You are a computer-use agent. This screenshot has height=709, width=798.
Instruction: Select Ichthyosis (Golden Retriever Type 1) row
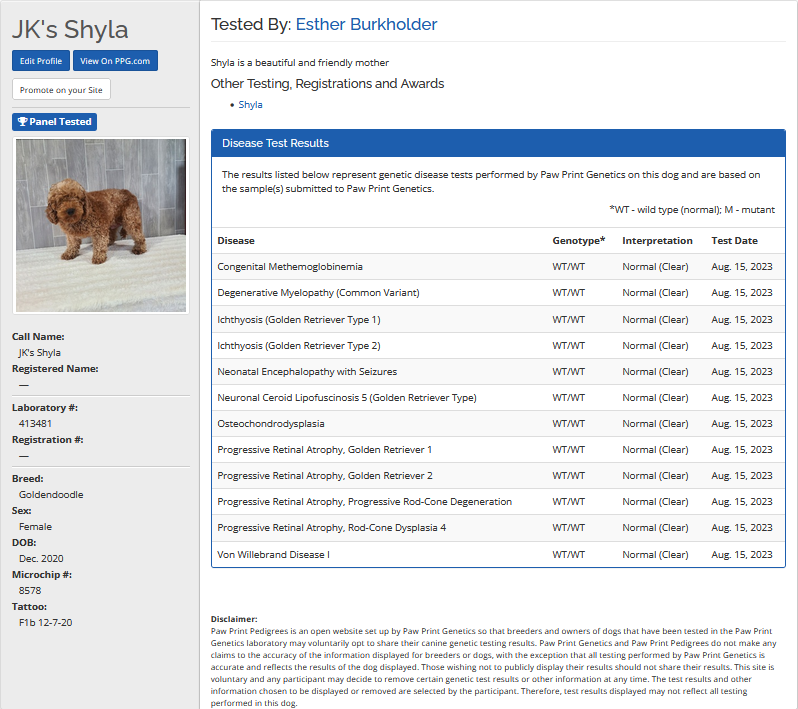point(299,319)
